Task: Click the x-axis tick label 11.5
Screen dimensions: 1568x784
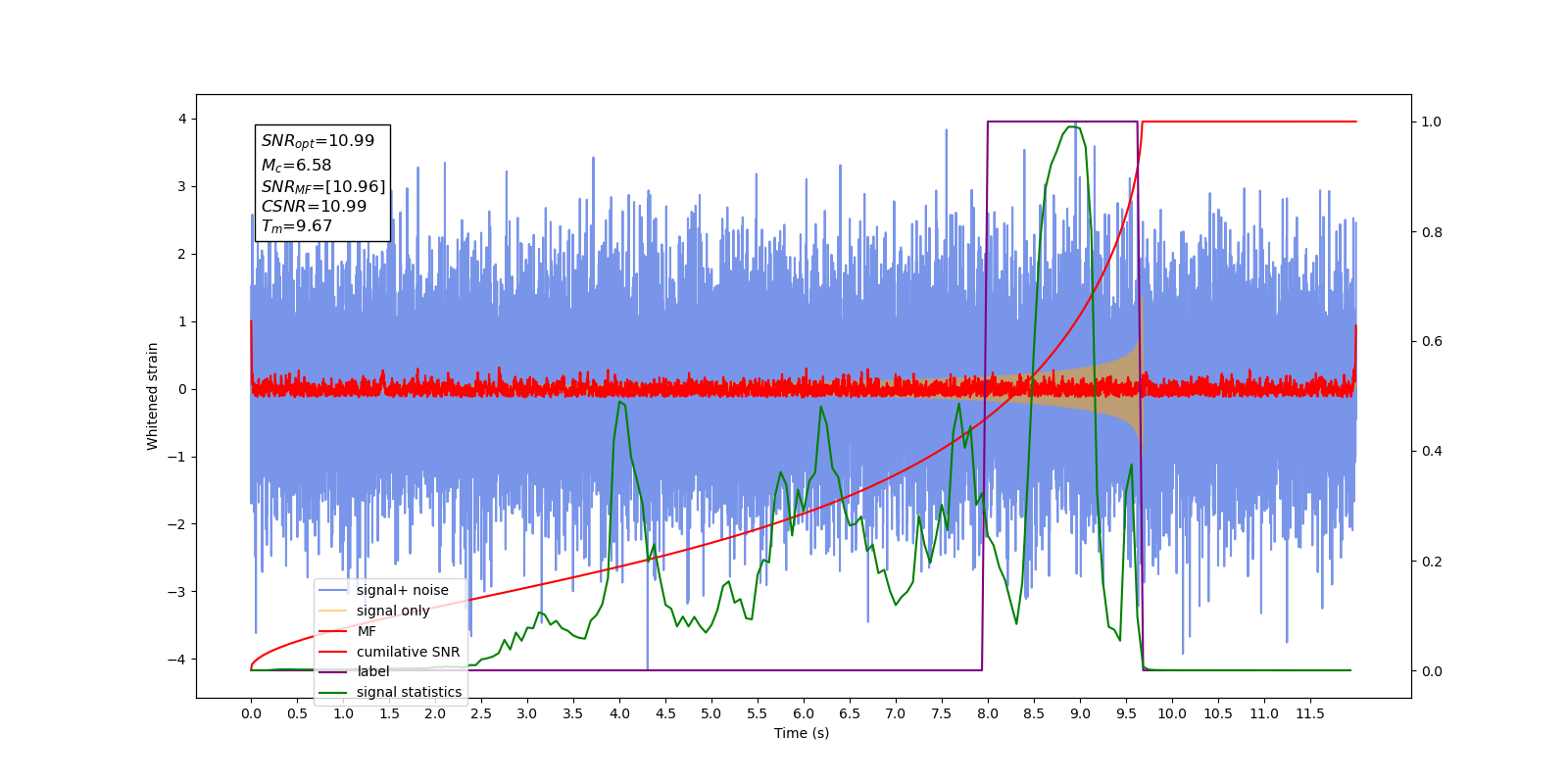Action: 1310,713
